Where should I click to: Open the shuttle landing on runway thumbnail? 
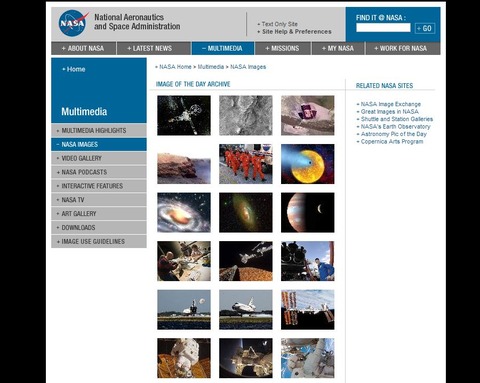tap(246, 310)
